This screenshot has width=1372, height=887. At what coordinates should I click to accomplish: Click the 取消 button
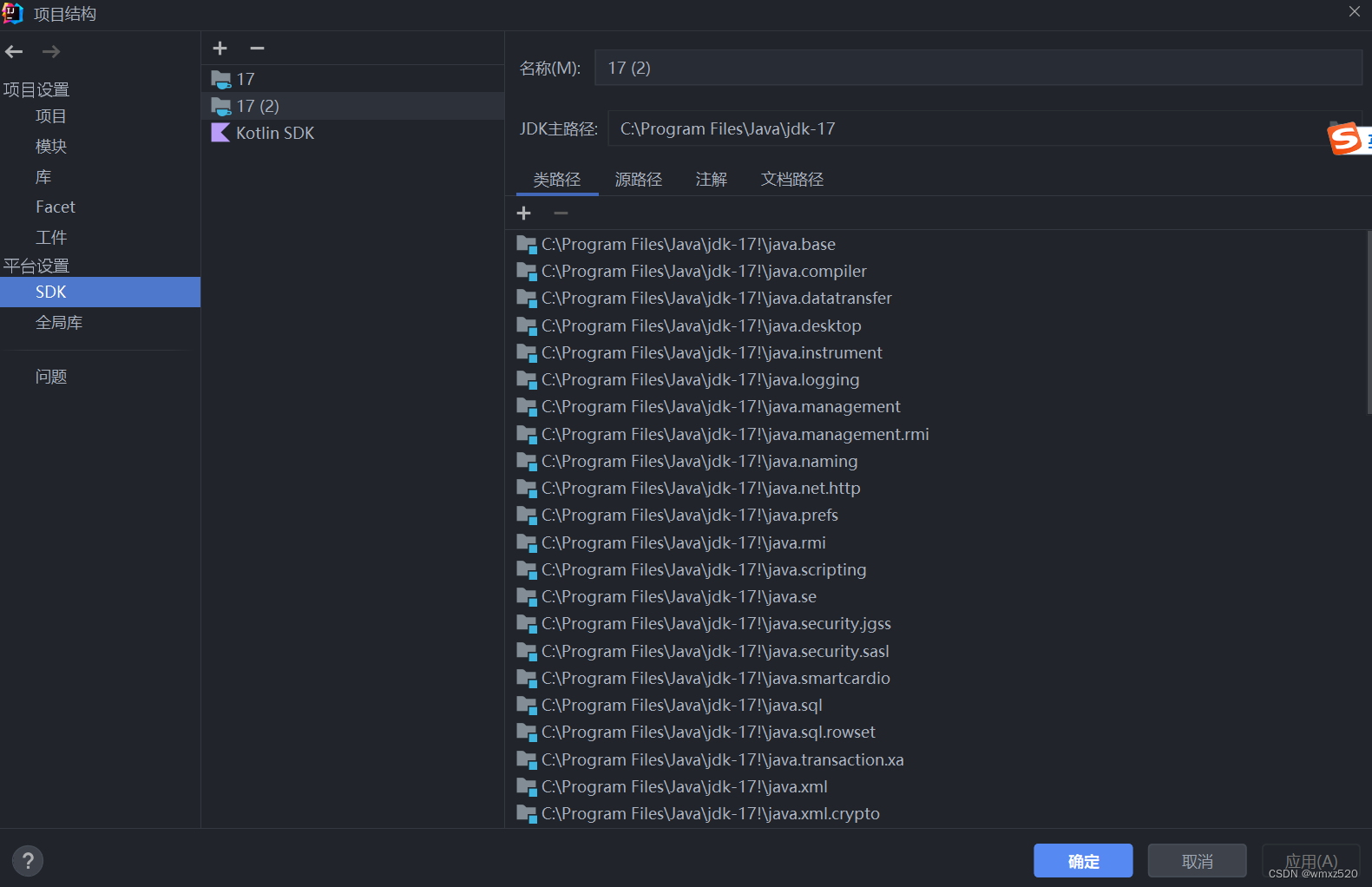point(1198,861)
